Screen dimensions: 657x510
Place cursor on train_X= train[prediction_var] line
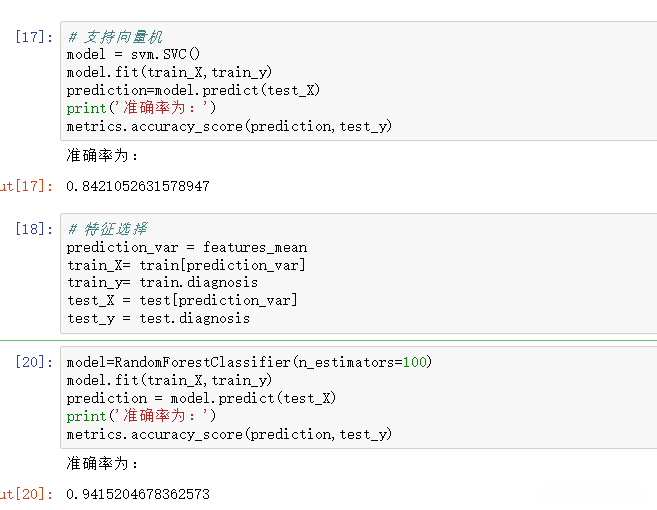pyautogui.click(x=186, y=265)
